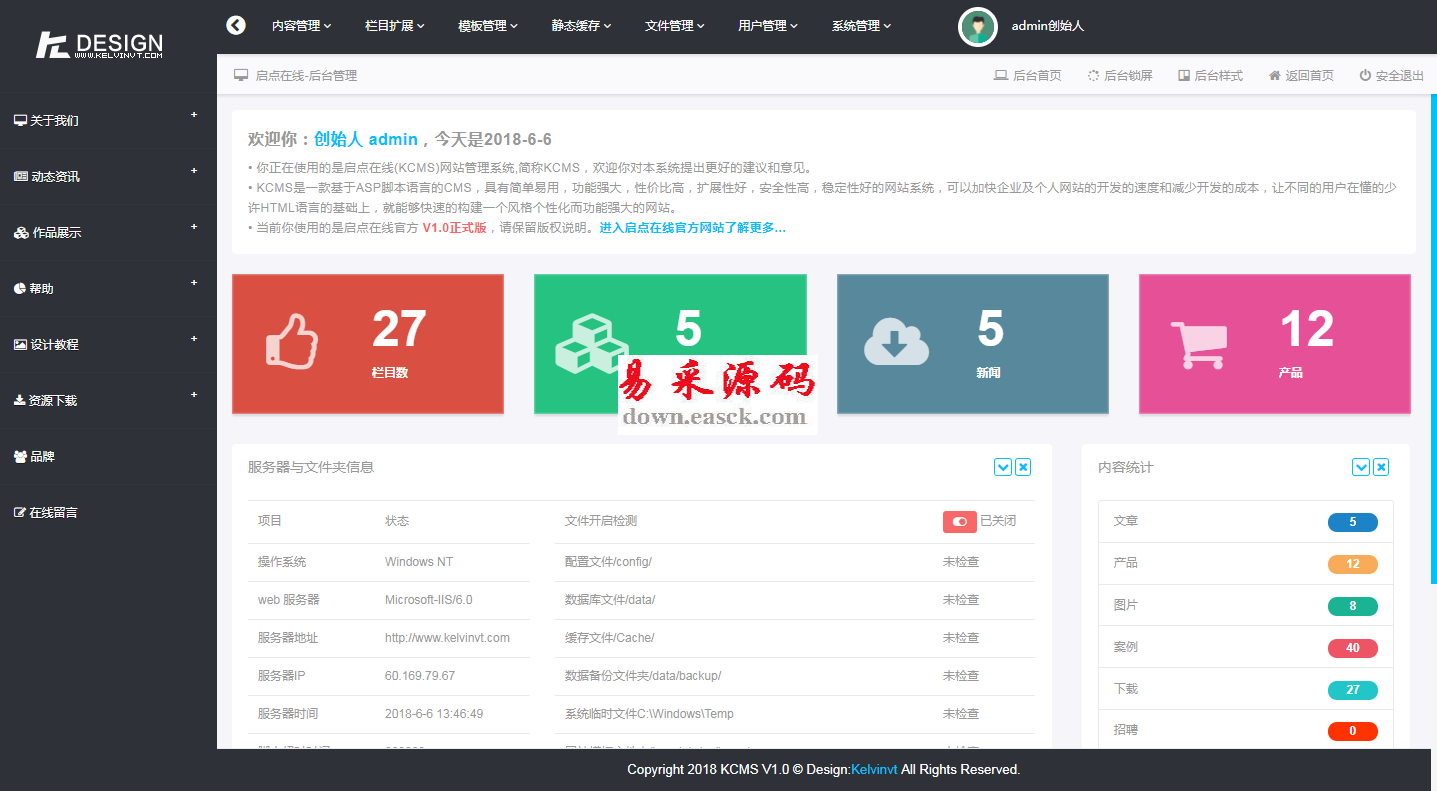Expand the 动态资讯 sidebar plus
Screen dimensions: 1437x791
194,170
